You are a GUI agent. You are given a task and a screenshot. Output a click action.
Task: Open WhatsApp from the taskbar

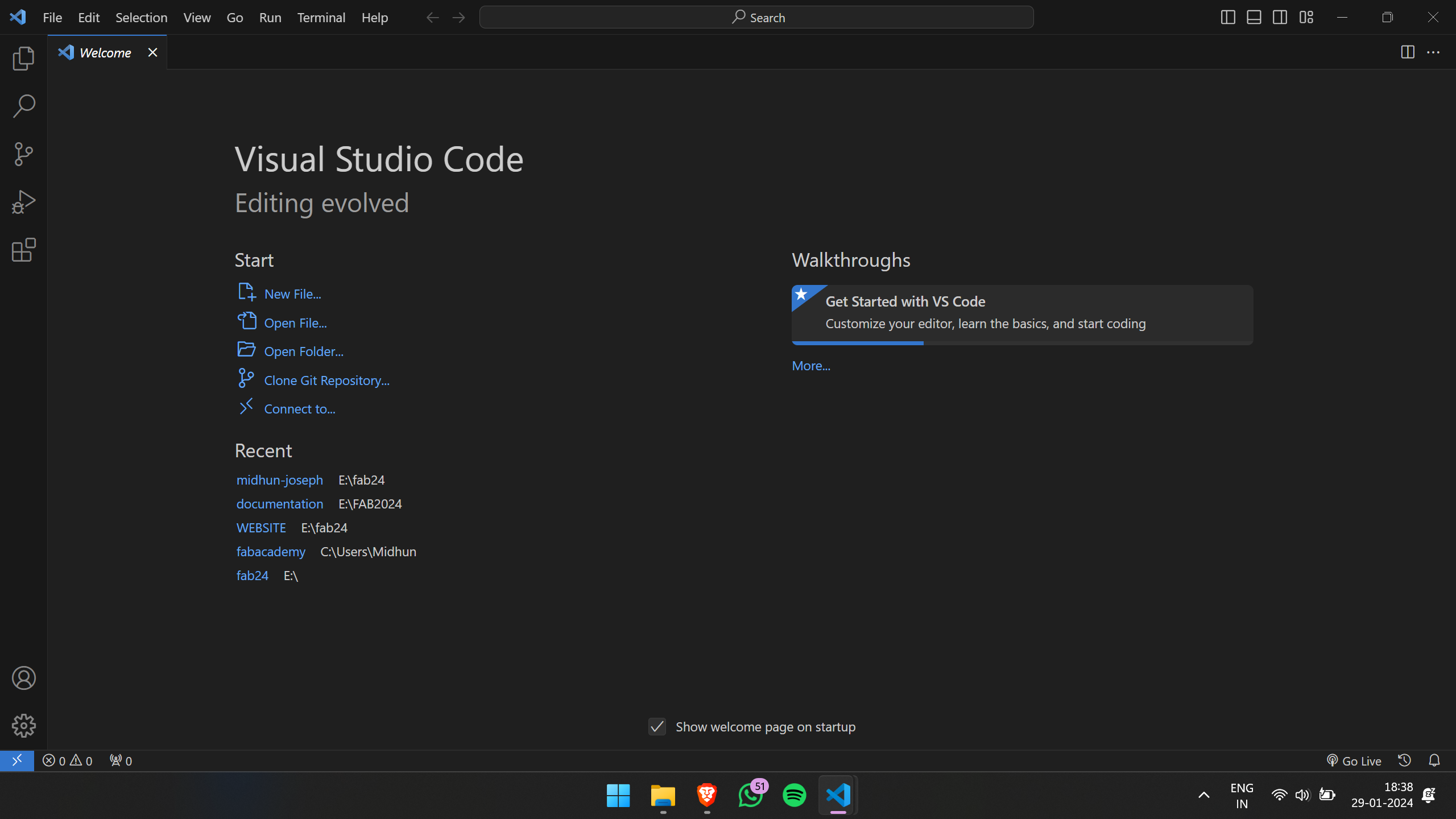tap(751, 795)
